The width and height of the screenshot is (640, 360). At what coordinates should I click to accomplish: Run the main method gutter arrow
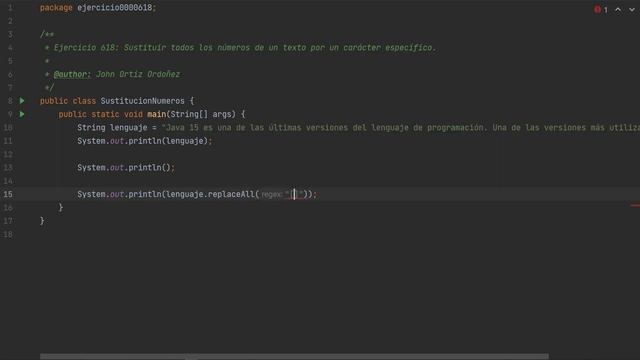click(x=22, y=114)
